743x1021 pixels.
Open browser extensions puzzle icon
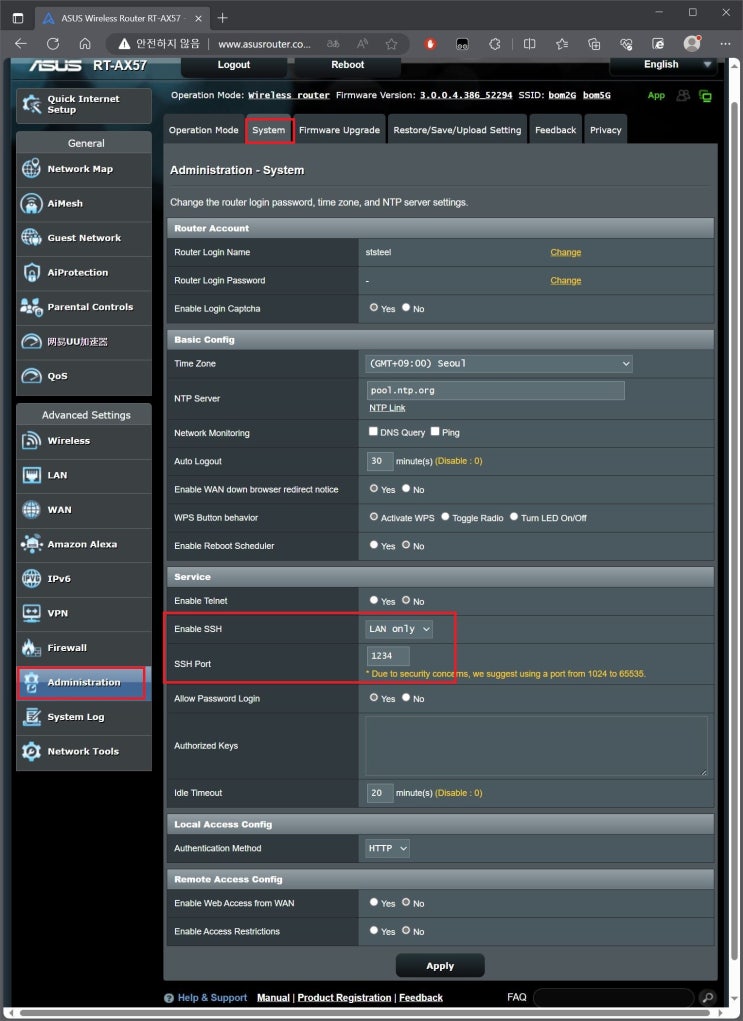pos(495,44)
